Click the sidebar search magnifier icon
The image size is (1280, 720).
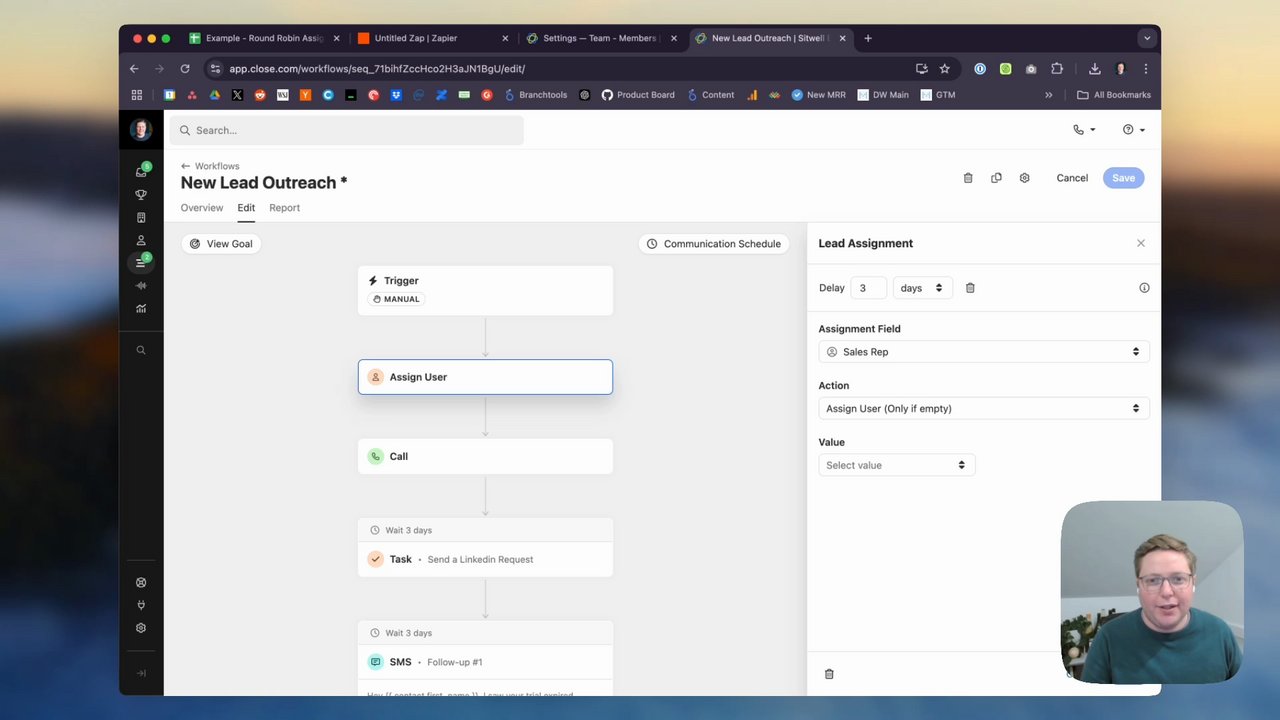pyautogui.click(x=141, y=350)
